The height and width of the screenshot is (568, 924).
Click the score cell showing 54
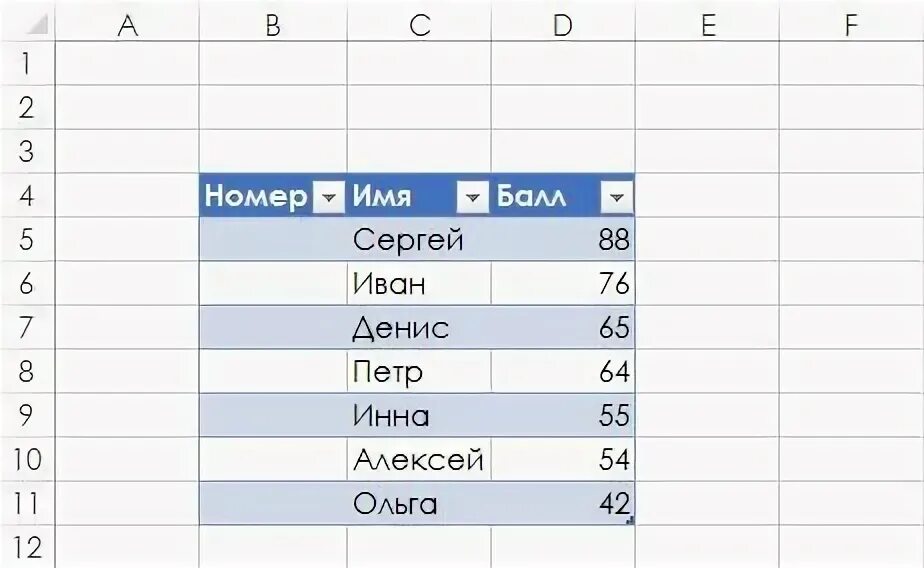click(563, 459)
